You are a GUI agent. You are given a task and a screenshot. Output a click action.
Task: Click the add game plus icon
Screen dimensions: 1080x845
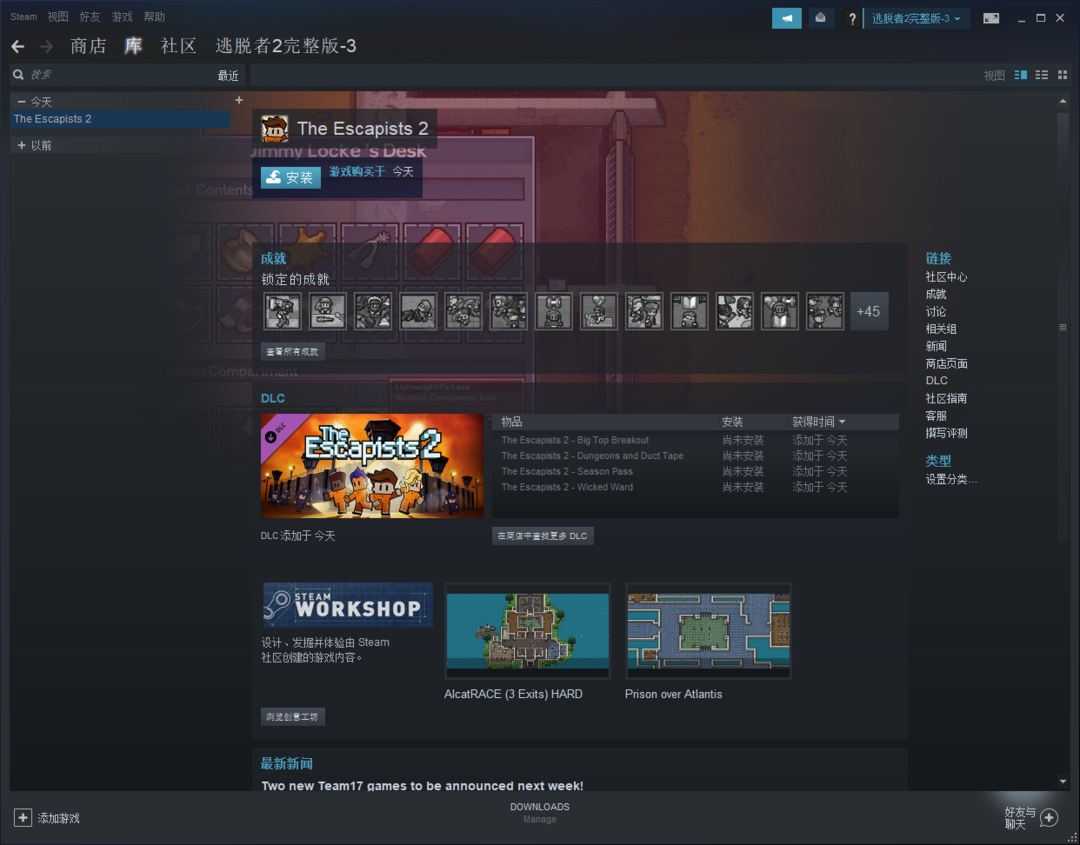click(23, 818)
